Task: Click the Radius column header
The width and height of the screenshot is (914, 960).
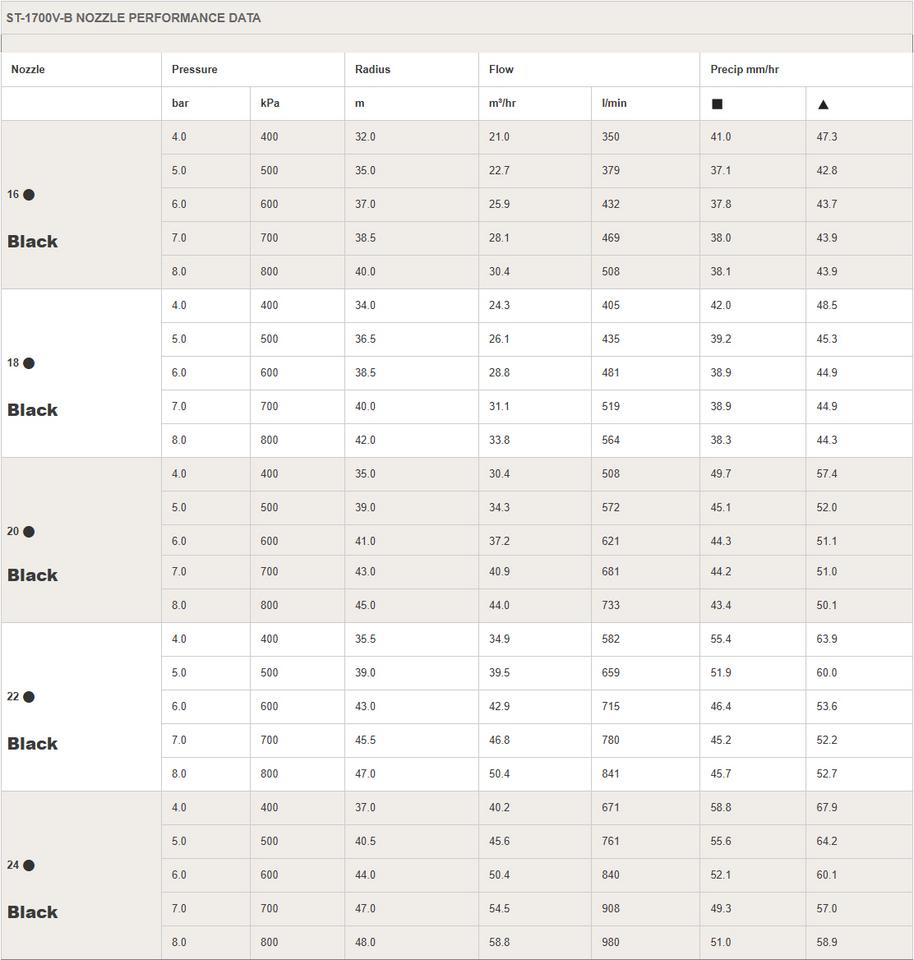Action: pyautogui.click(x=372, y=70)
